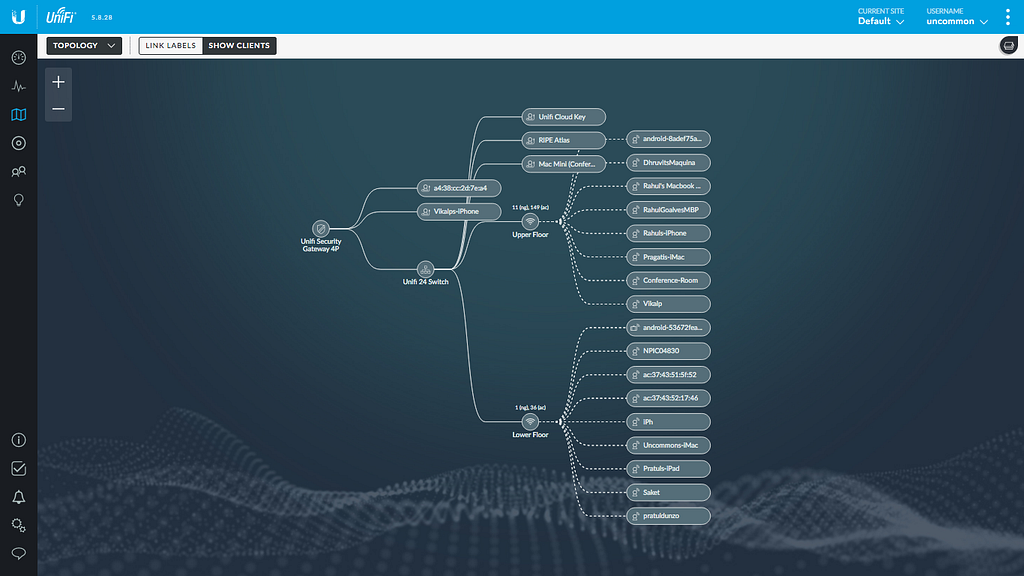This screenshot has height=576, width=1024.
Task: Select the Unifi Cloud Key client
Action: point(564,117)
